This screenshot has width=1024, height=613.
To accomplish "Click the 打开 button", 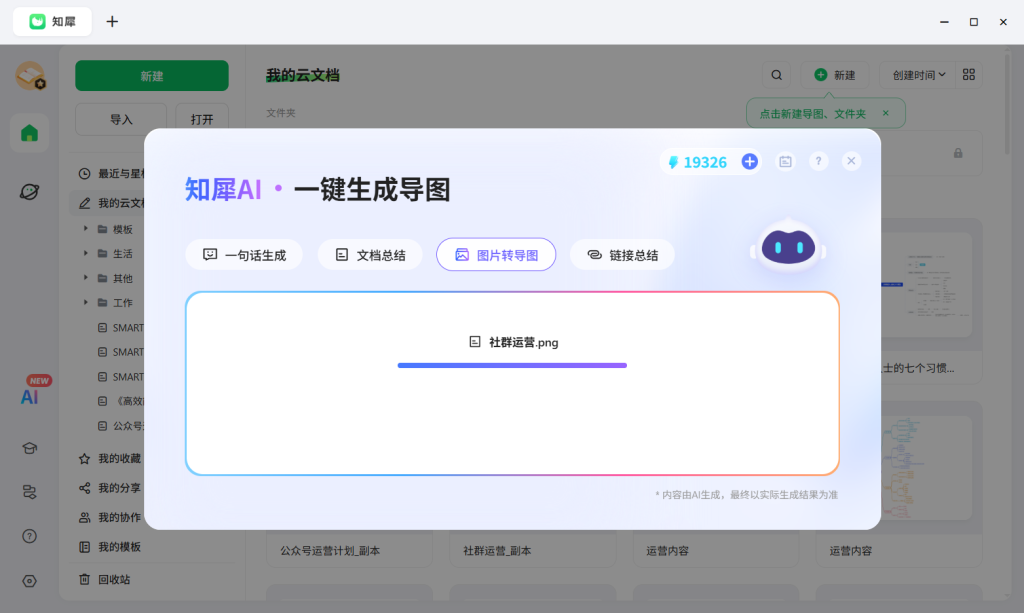I will pos(202,119).
